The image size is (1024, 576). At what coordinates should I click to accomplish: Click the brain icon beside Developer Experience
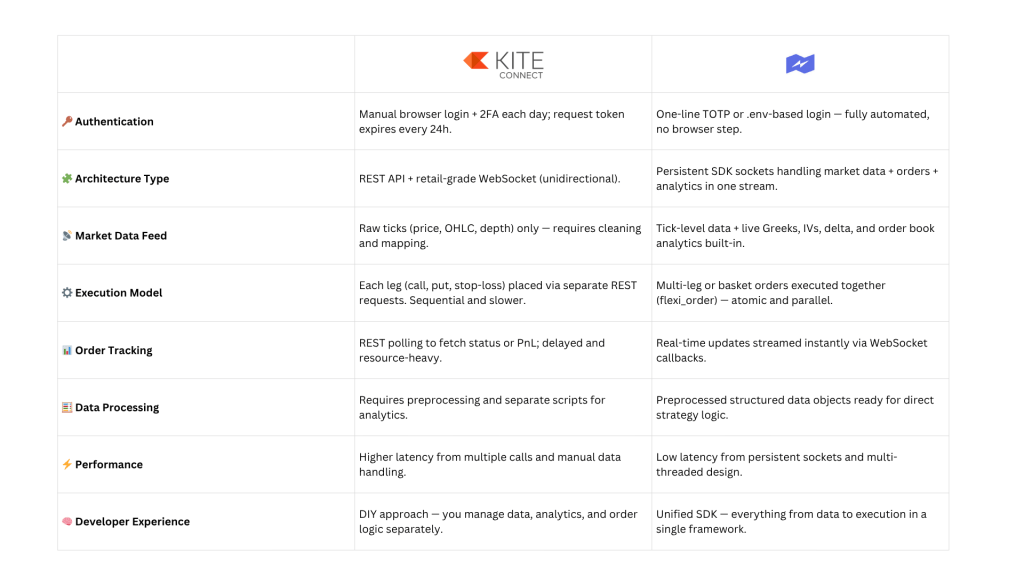[x=67, y=522]
